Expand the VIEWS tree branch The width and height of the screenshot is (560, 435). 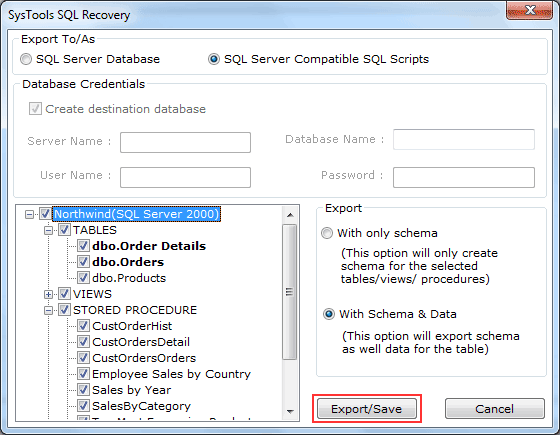point(49,294)
